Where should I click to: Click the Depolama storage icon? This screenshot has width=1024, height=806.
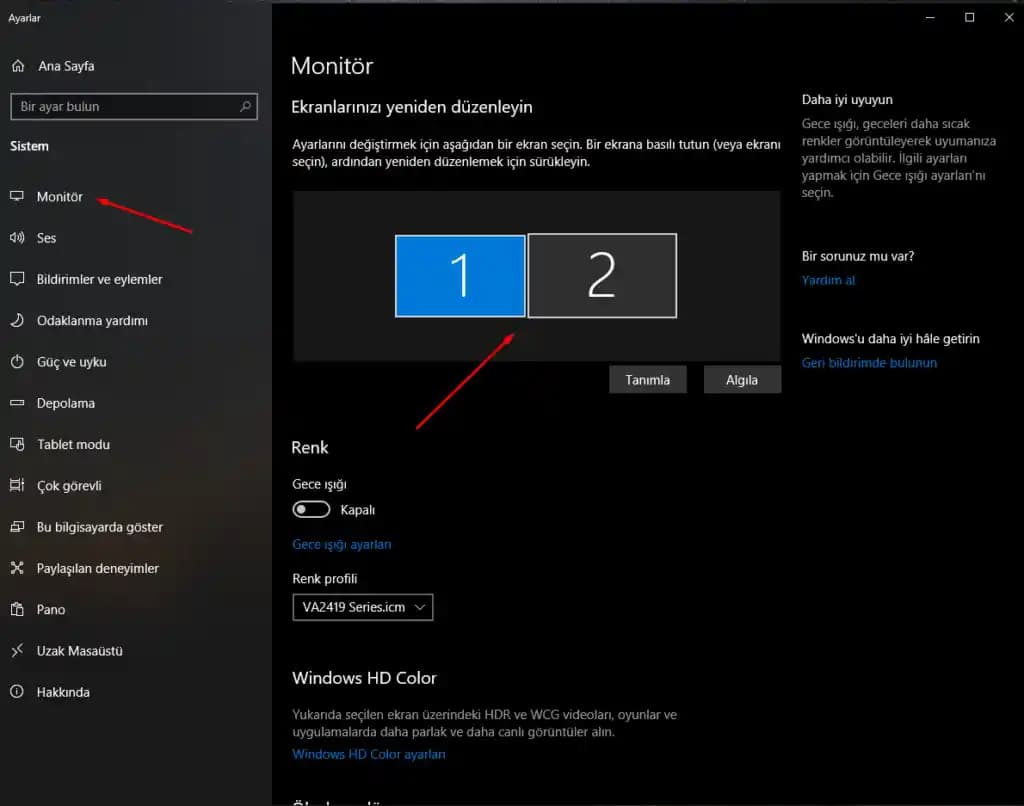[x=17, y=403]
